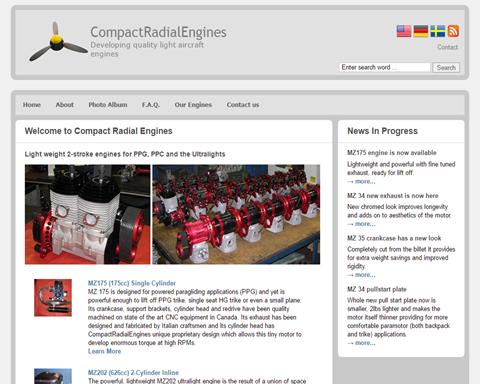Switch to German via the flag icon
The image size is (480, 384).
(421, 31)
